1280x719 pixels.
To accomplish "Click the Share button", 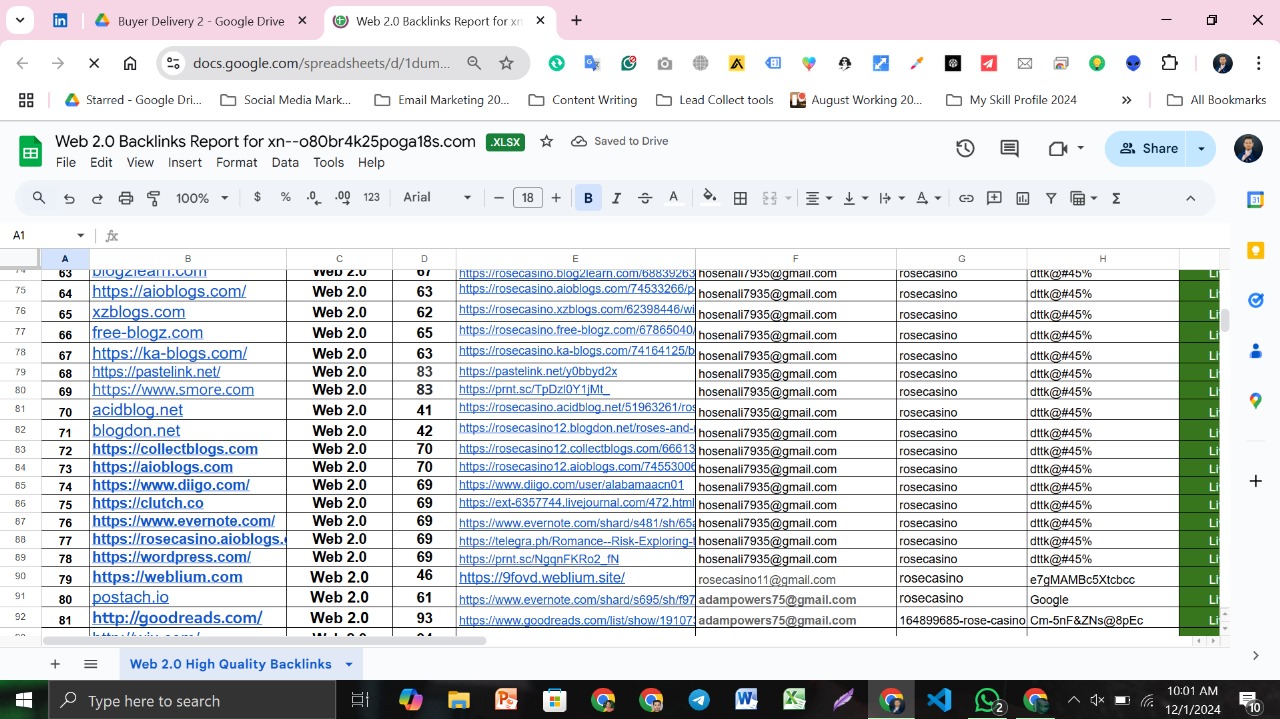I will coord(1148,148).
